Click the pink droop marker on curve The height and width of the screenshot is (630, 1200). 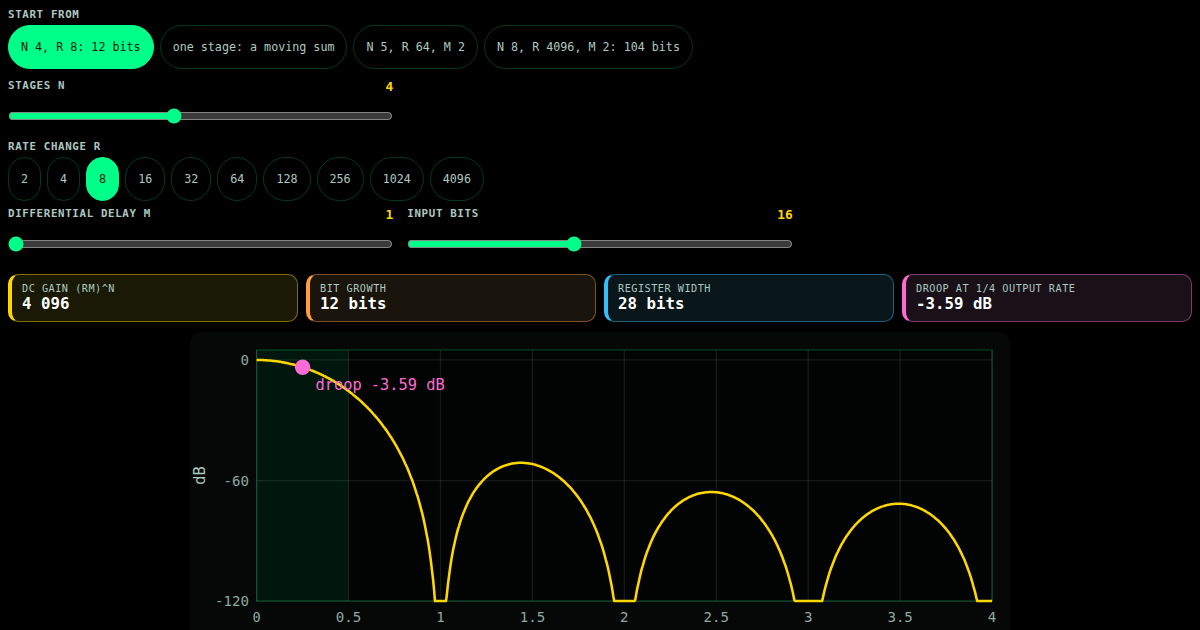tap(303, 367)
